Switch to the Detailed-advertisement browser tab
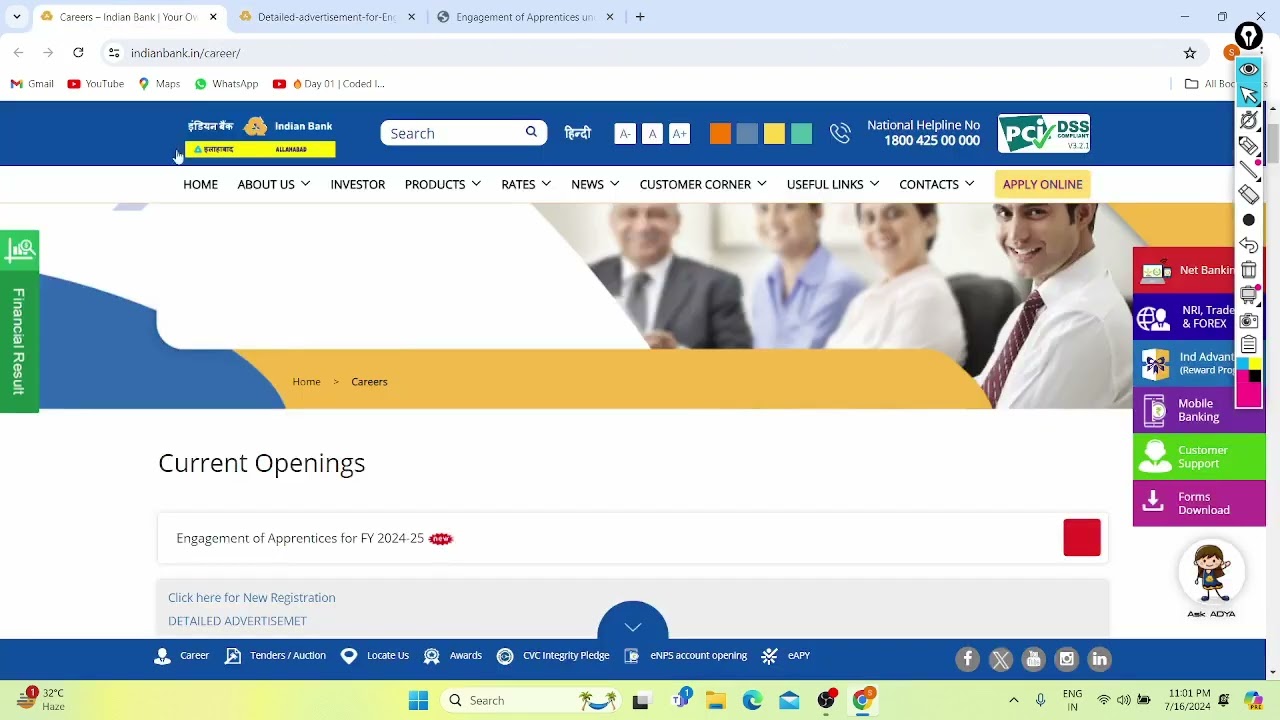Viewport: 1280px width, 720px height. [x=327, y=17]
